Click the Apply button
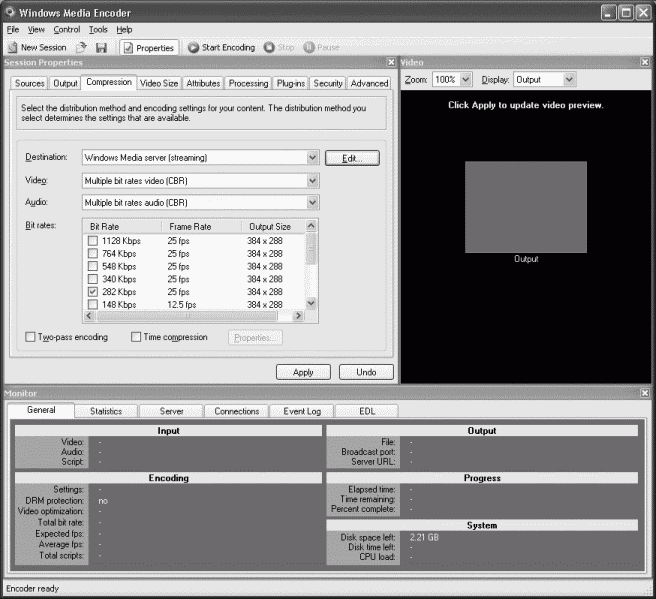 [303, 372]
